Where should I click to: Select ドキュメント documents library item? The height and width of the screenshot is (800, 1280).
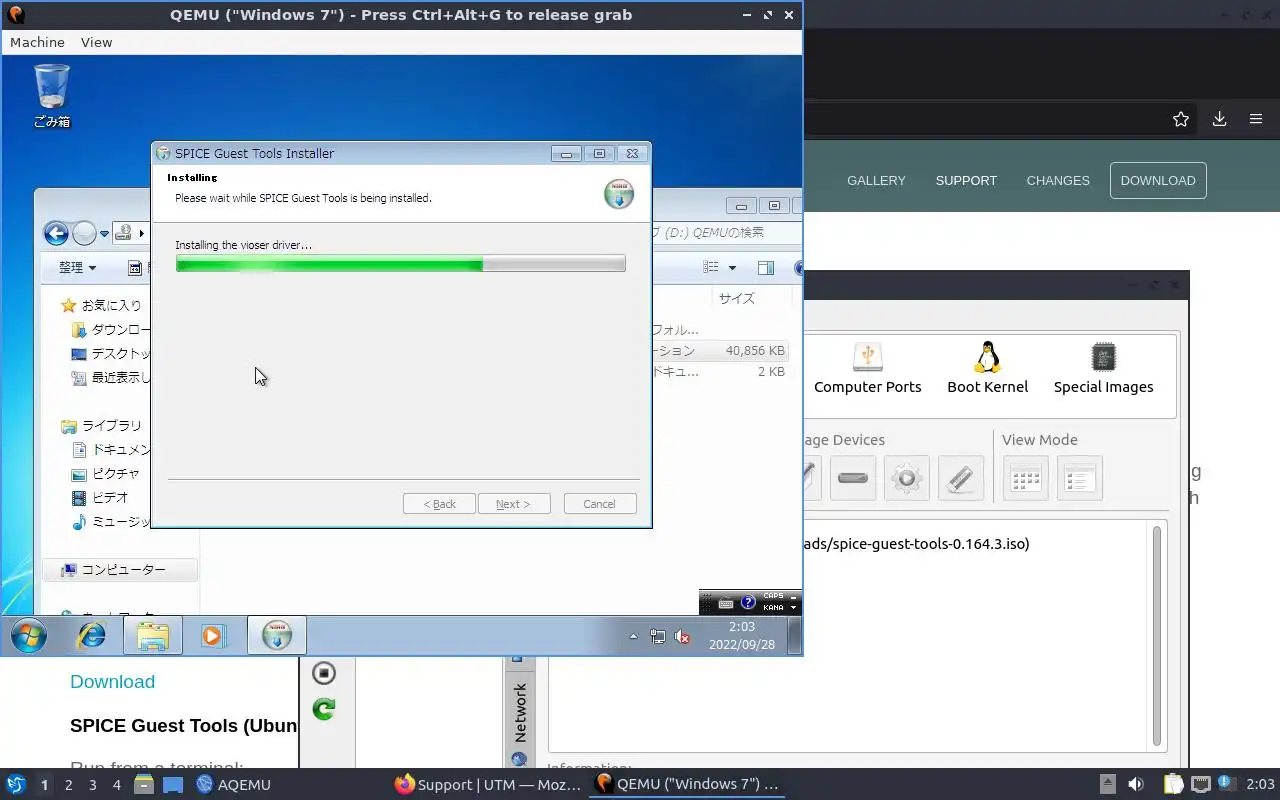coord(112,449)
